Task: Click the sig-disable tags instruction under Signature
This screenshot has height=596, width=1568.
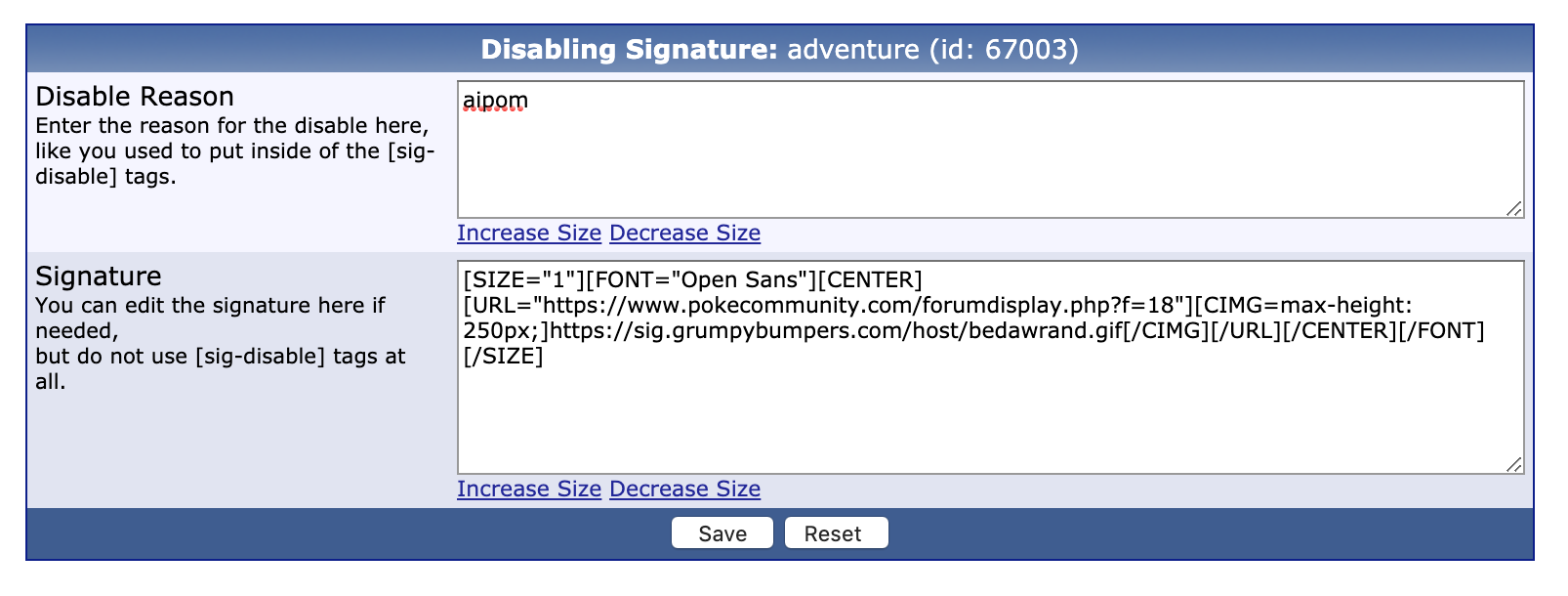Action: pos(220,368)
